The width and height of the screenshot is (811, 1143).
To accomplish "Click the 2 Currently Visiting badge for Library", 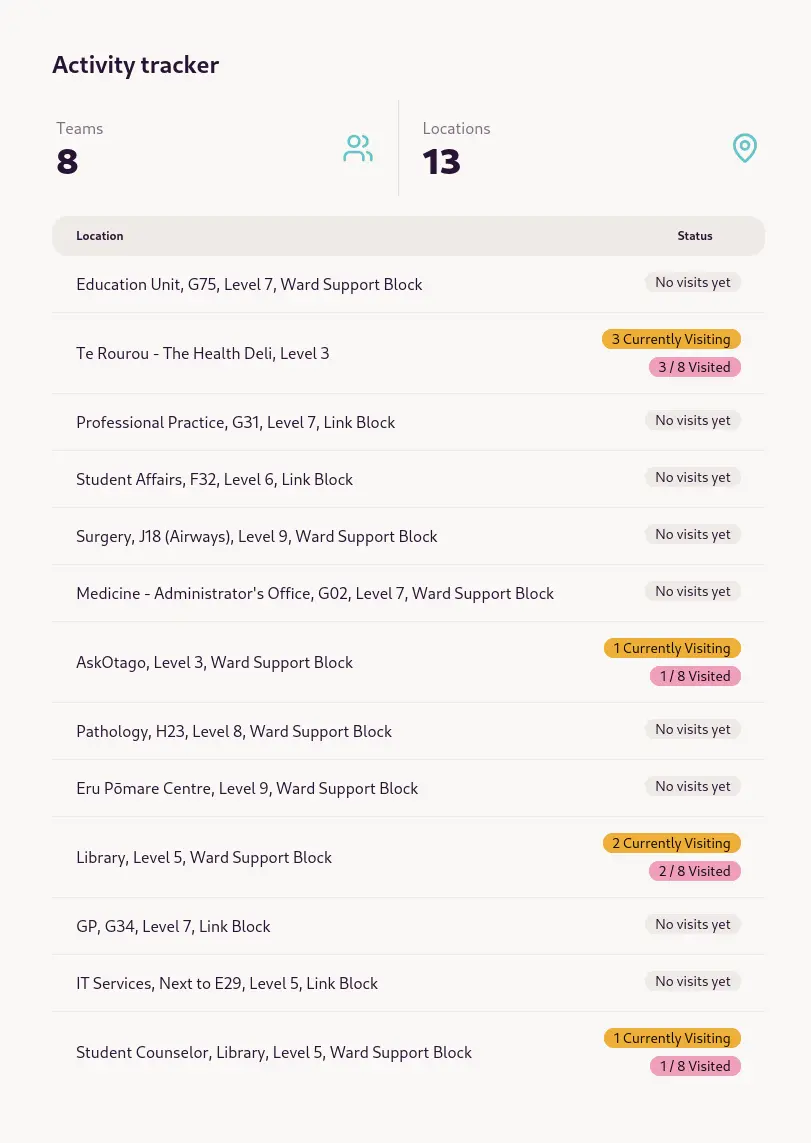I will [671, 843].
